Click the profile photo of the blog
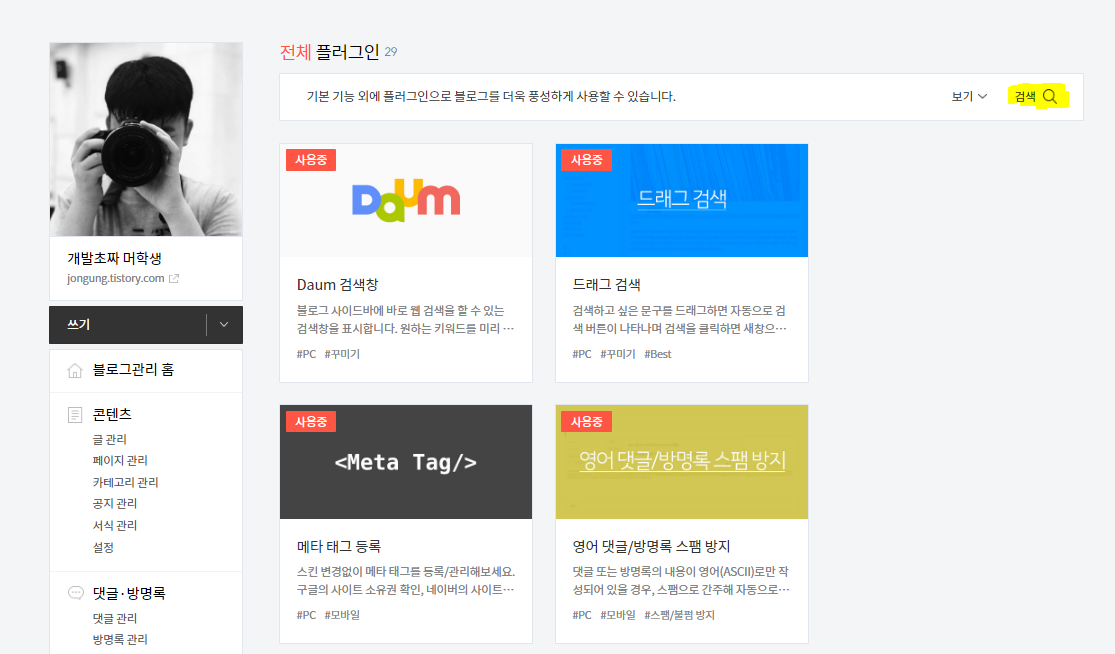 pyautogui.click(x=146, y=139)
